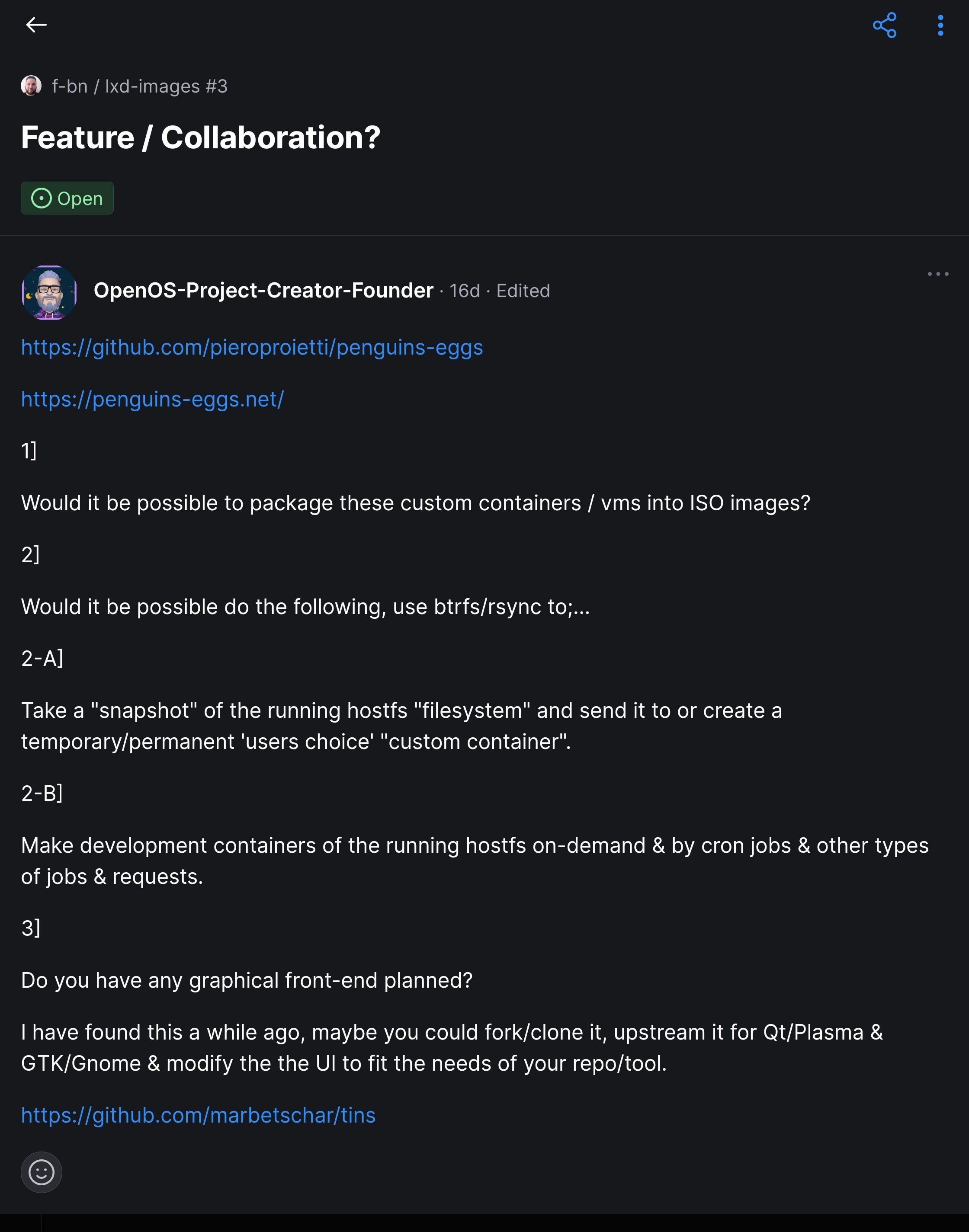969x1232 pixels.
Task: Open the comment author's profile avatar
Action: [x=49, y=292]
